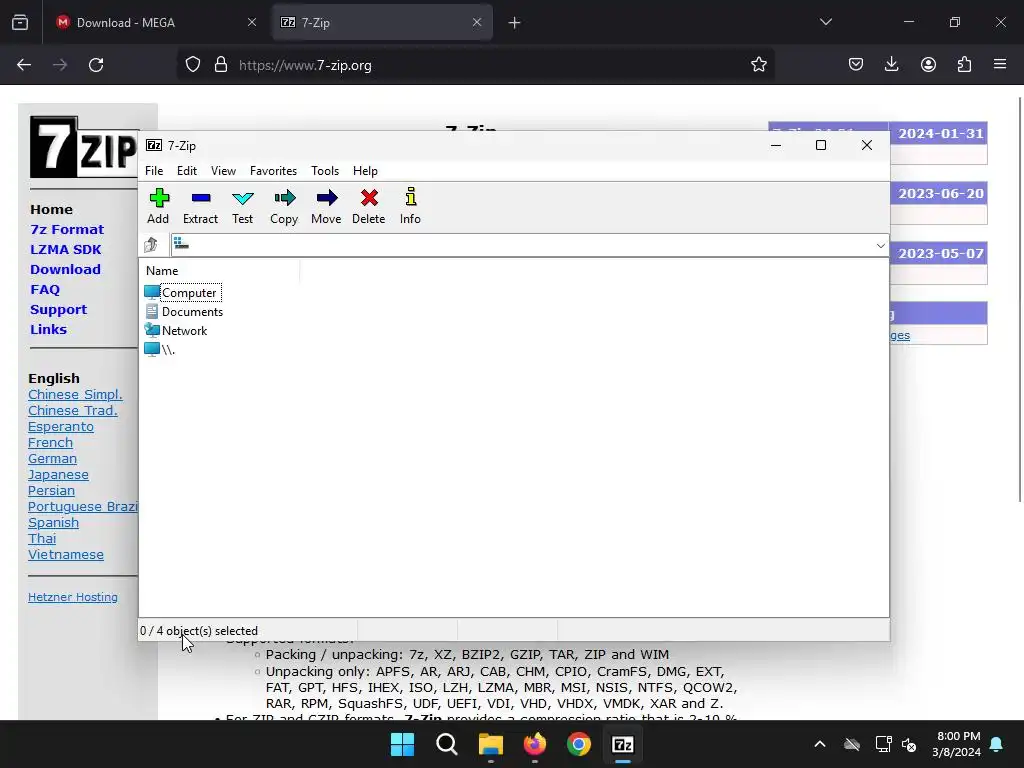Click the site security padlock icon
The width and height of the screenshot is (1024, 768).
pyautogui.click(x=221, y=65)
